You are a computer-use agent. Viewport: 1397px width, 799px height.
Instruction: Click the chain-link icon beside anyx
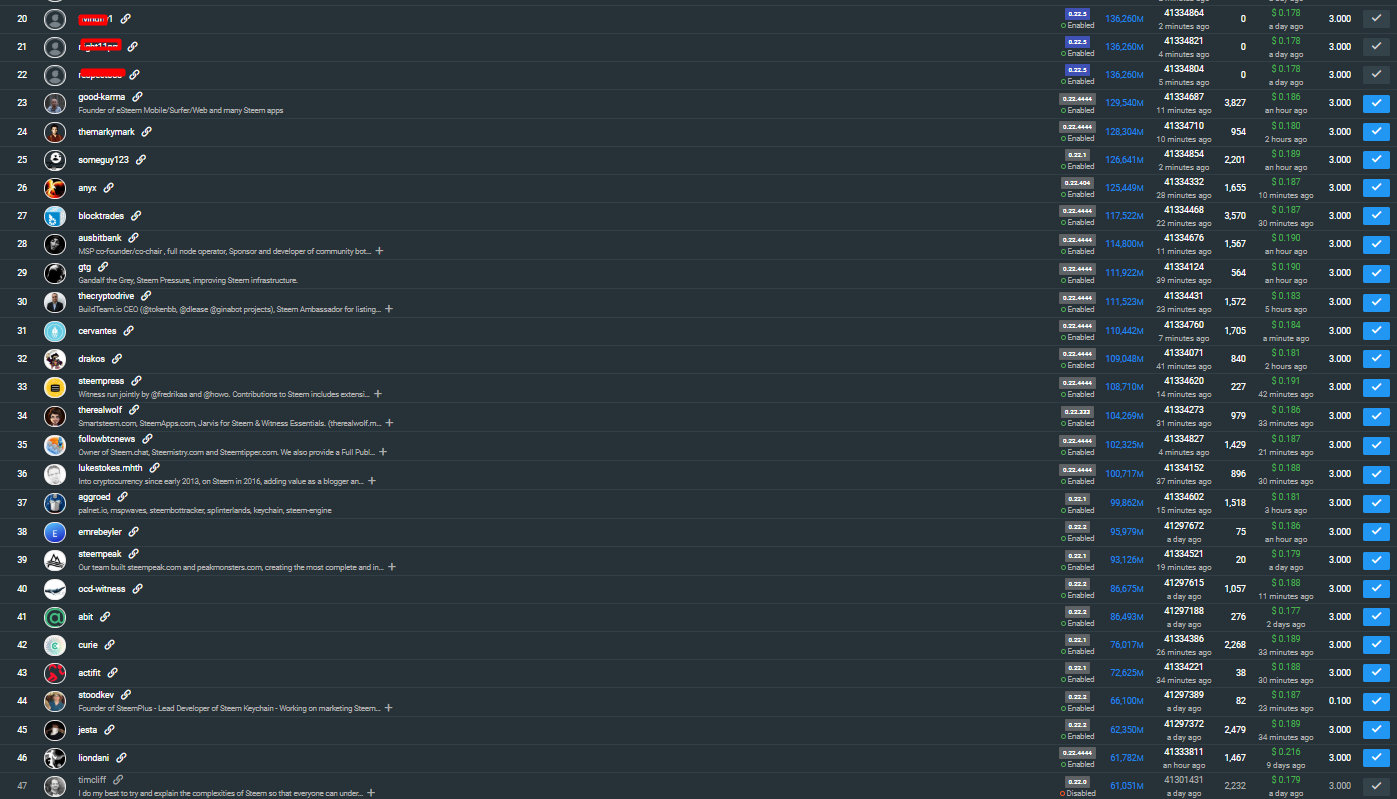[x=109, y=188]
